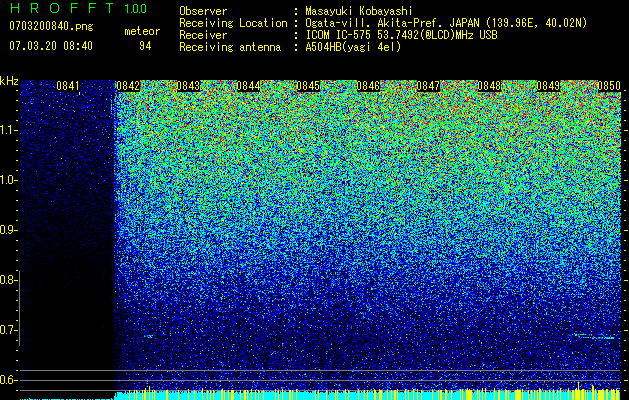Click the 0842 time marker
This screenshot has height=400, width=629.
tap(128, 86)
